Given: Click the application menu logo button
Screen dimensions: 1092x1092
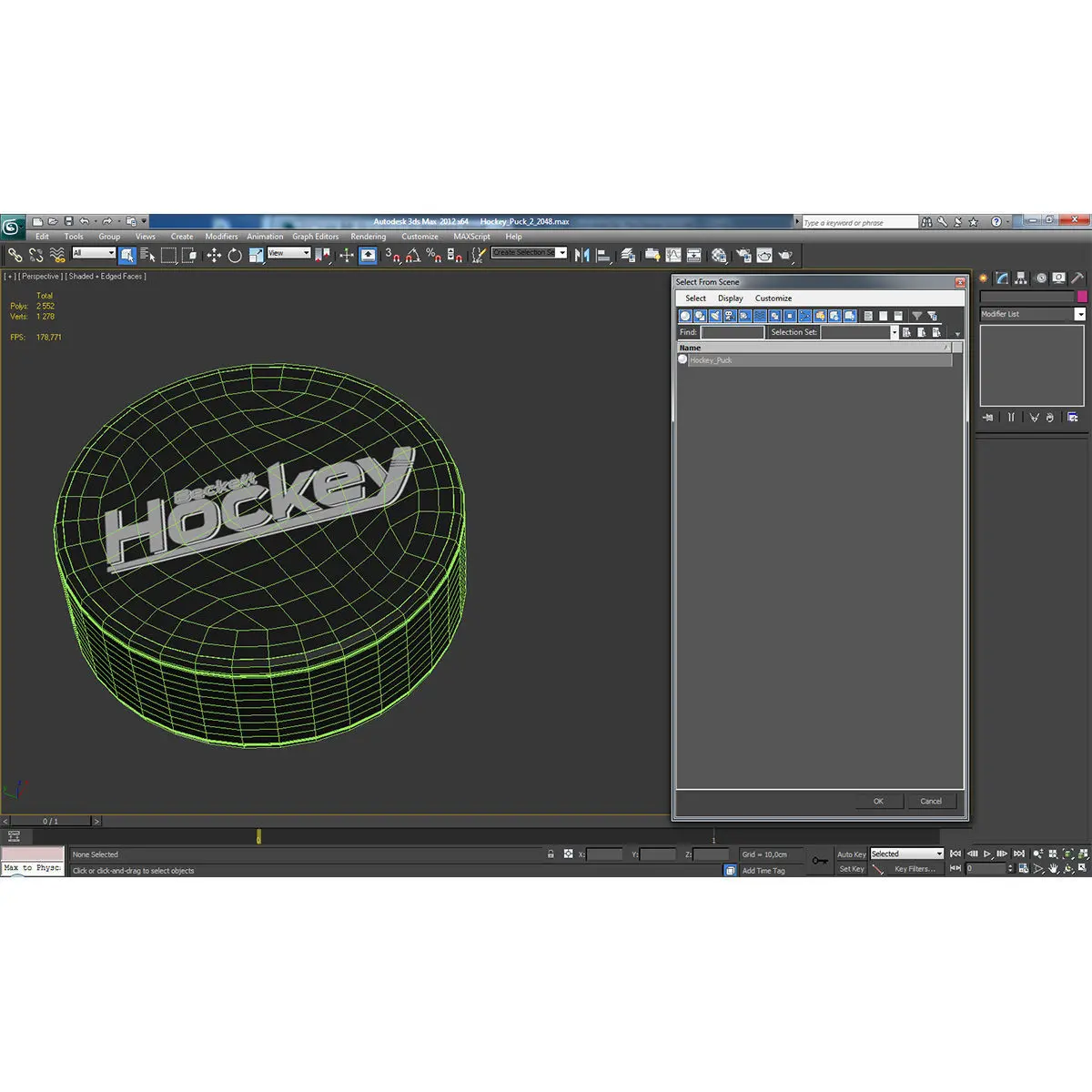Looking at the screenshot, I should click(12, 227).
